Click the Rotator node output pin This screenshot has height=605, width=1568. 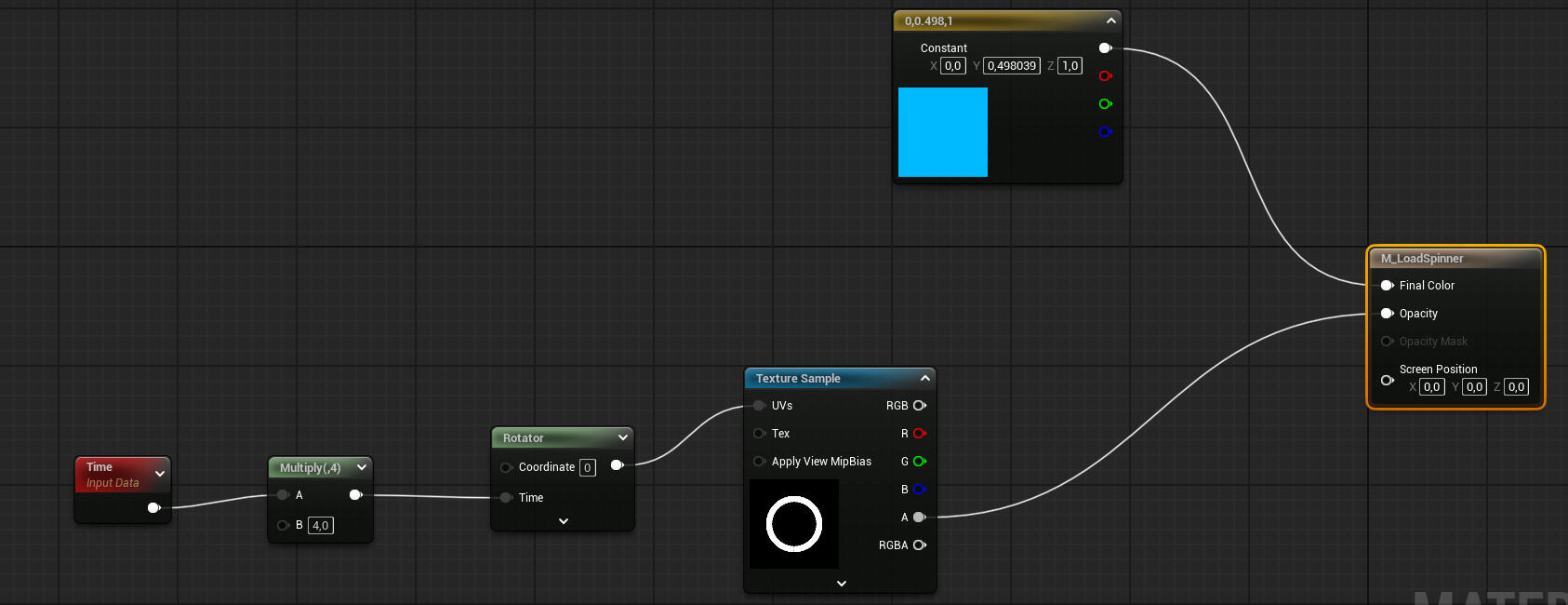(x=617, y=465)
